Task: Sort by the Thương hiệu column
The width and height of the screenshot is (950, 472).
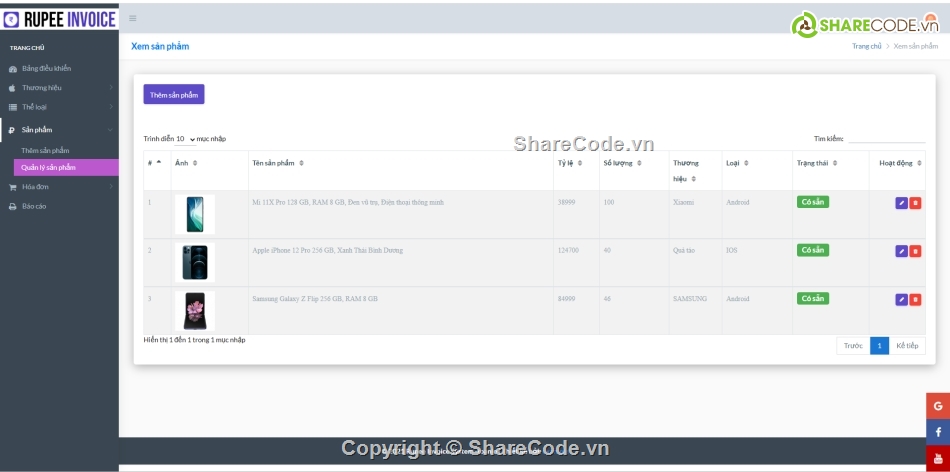Action: pos(693,179)
